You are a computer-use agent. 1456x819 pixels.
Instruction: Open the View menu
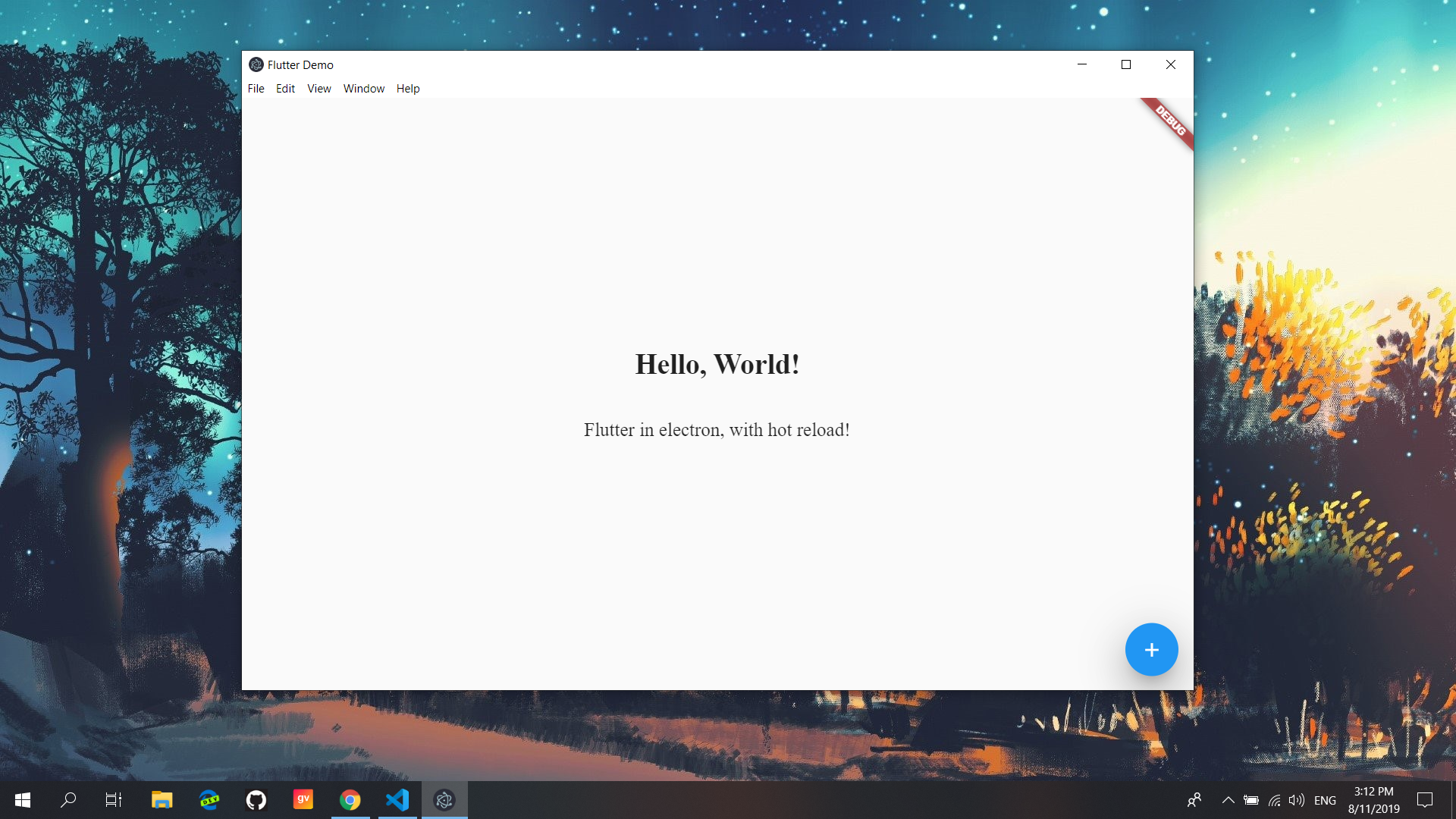click(318, 89)
